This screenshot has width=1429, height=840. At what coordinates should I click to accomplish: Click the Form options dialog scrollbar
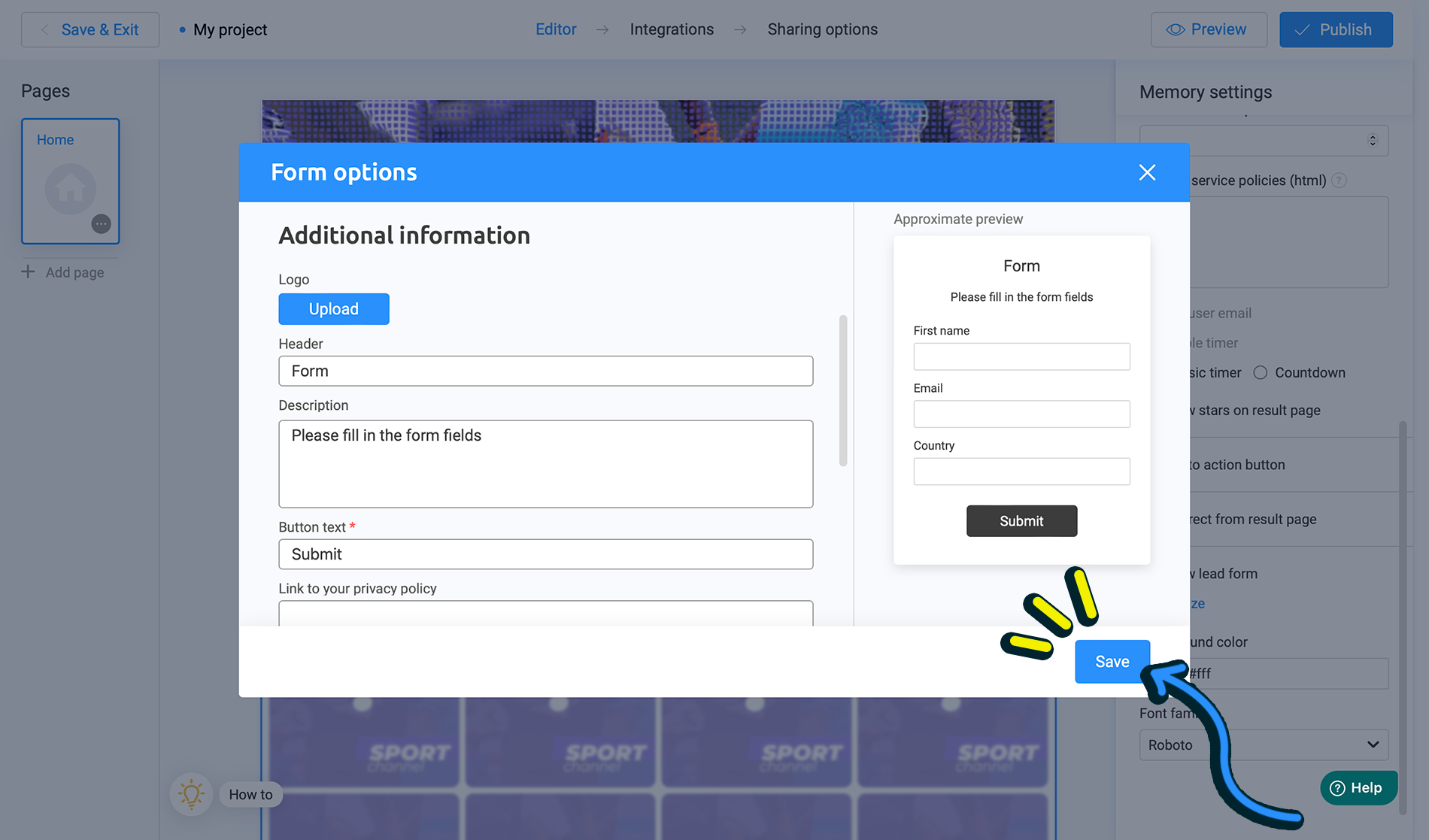pos(843,391)
